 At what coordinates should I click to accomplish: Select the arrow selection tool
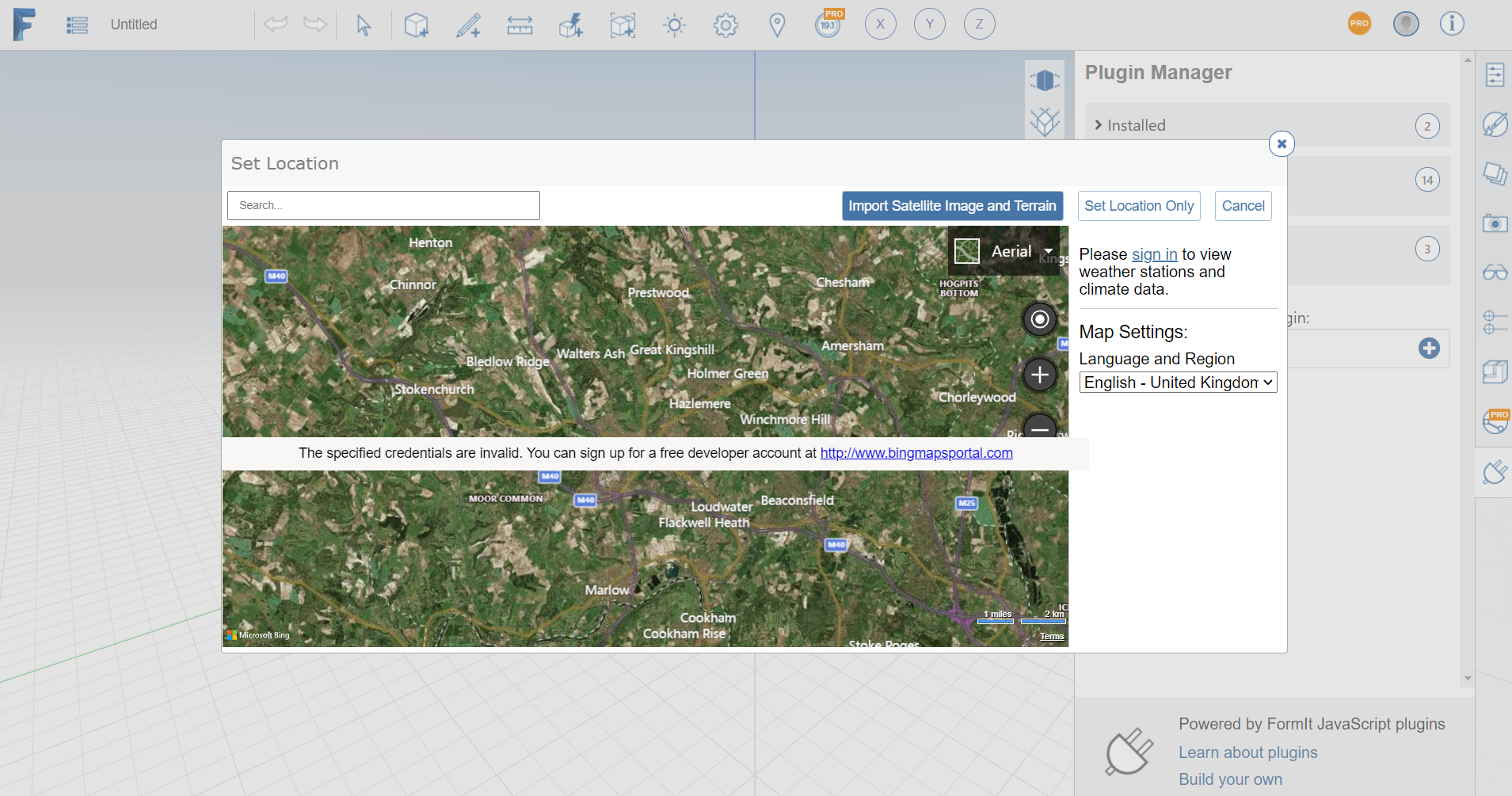click(x=363, y=24)
